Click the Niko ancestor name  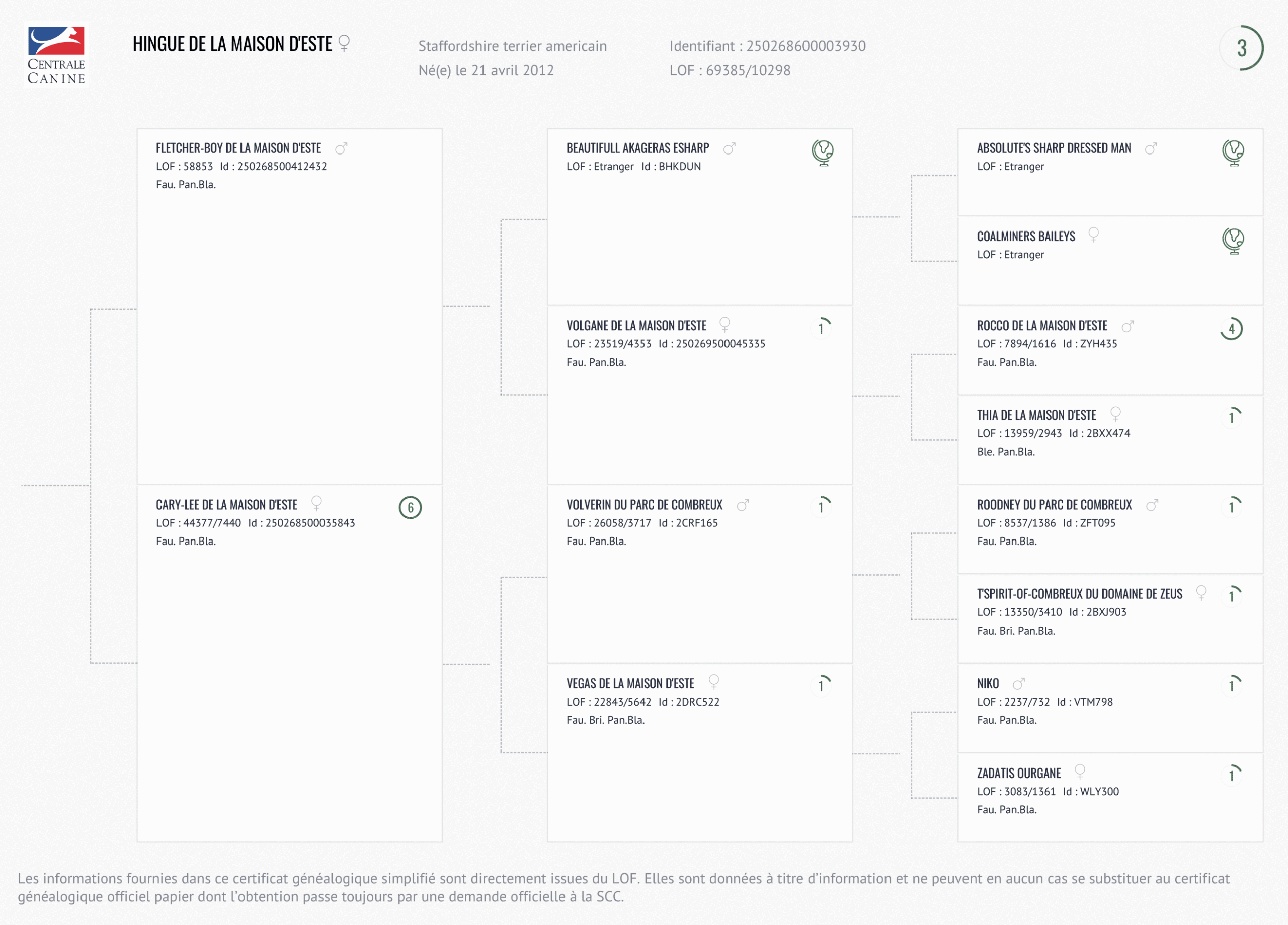pyautogui.click(x=988, y=683)
